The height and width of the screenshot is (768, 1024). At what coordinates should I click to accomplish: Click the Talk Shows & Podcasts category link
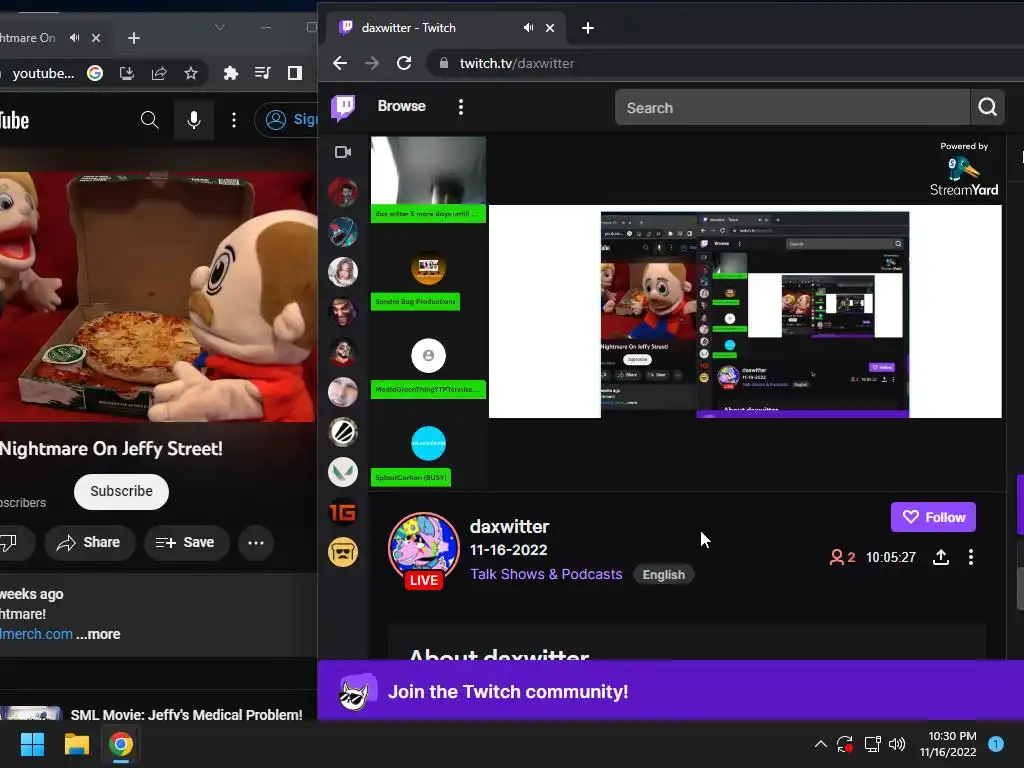546,574
